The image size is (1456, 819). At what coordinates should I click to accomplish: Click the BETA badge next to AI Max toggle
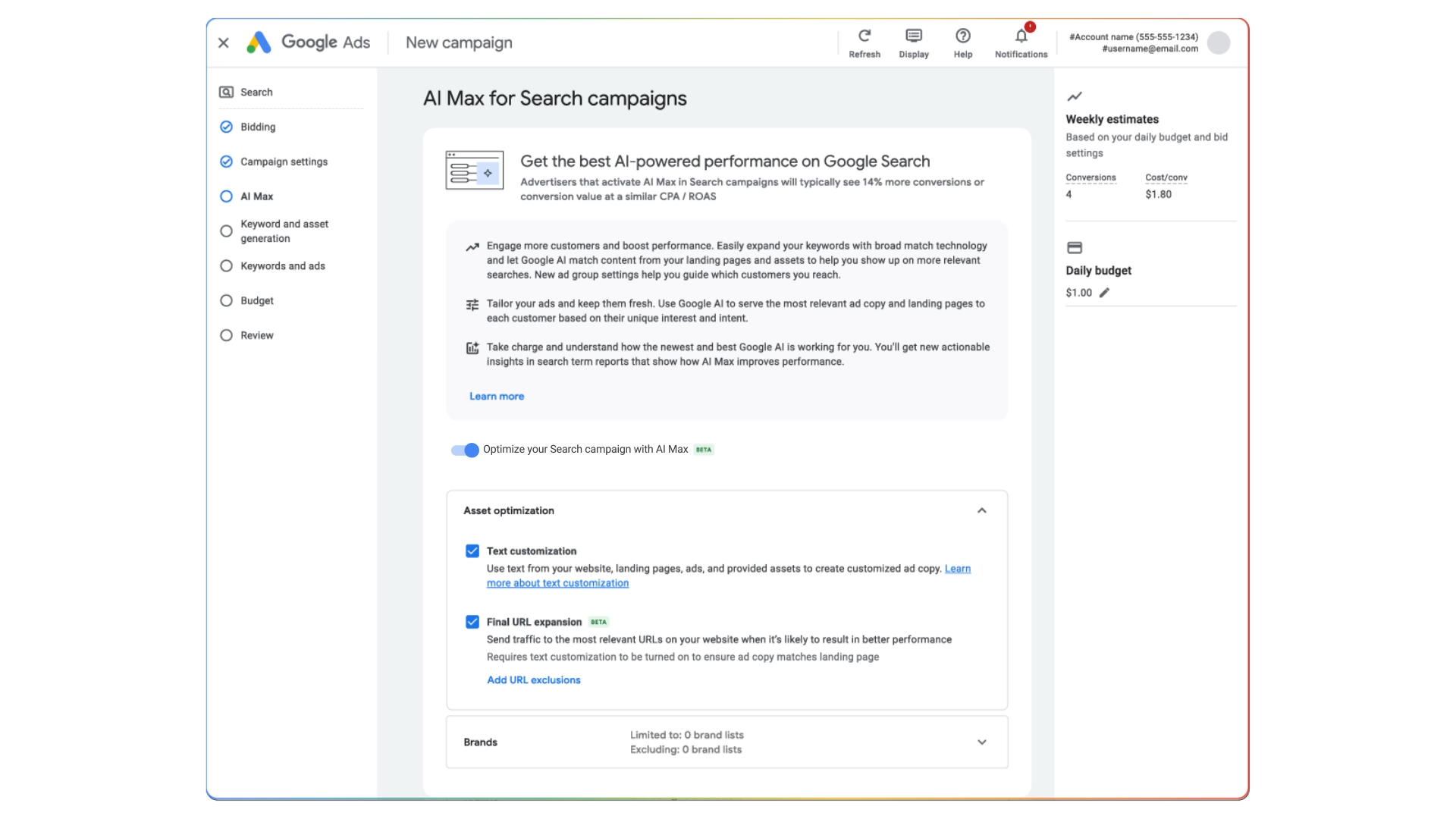click(704, 450)
